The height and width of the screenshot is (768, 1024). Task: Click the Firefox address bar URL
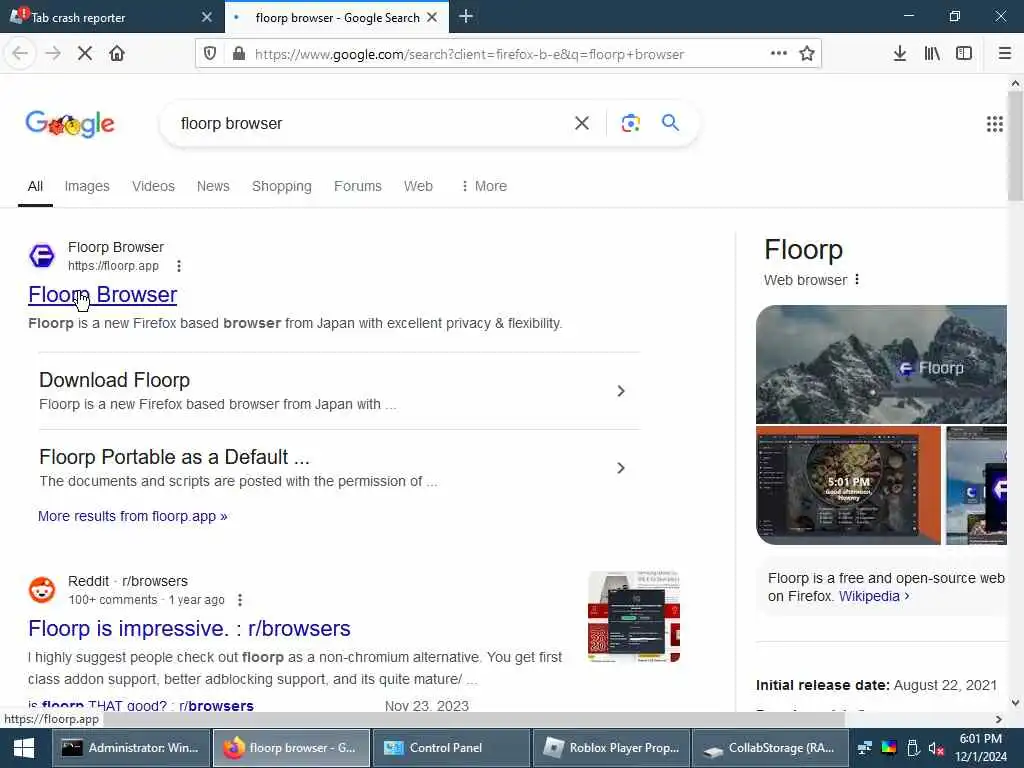(x=469, y=54)
